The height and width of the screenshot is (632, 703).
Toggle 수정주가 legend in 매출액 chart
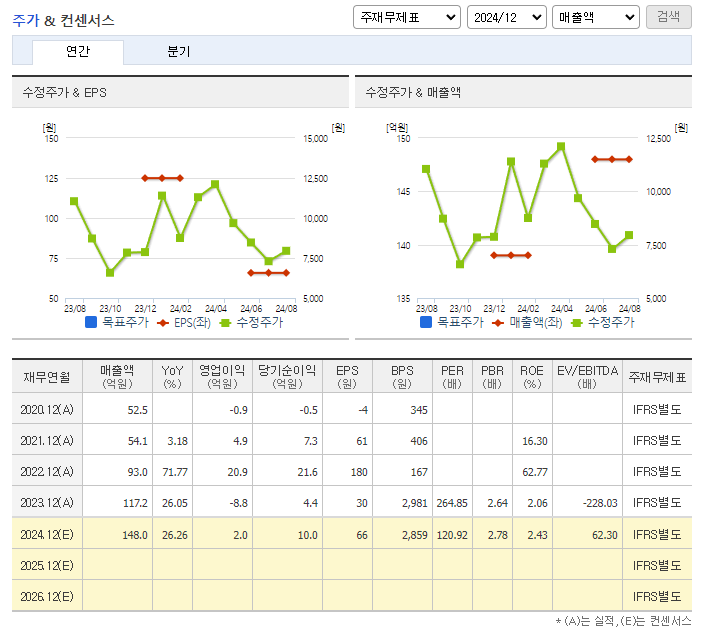(603, 322)
